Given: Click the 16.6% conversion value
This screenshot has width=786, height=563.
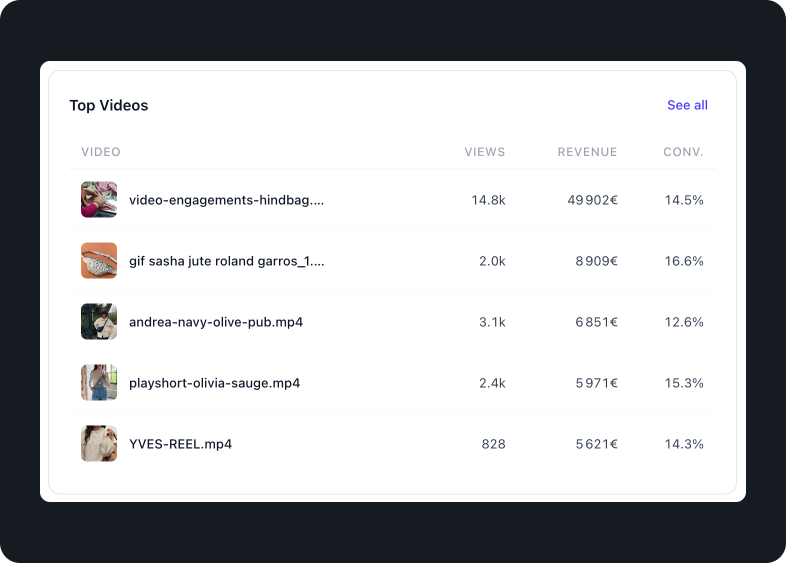Looking at the screenshot, I should (684, 261).
